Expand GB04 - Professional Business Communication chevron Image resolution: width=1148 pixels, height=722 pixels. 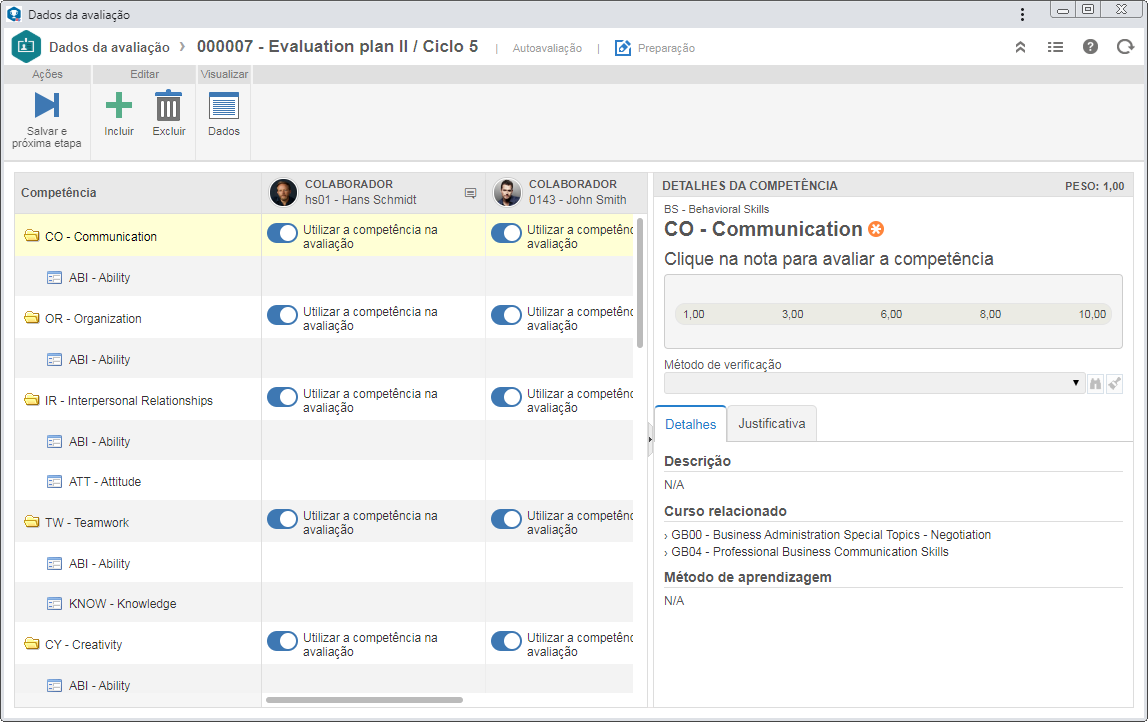coord(666,553)
